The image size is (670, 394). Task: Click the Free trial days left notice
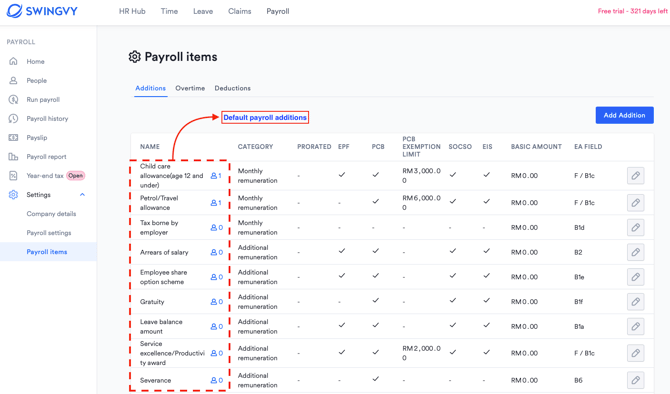click(632, 11)
